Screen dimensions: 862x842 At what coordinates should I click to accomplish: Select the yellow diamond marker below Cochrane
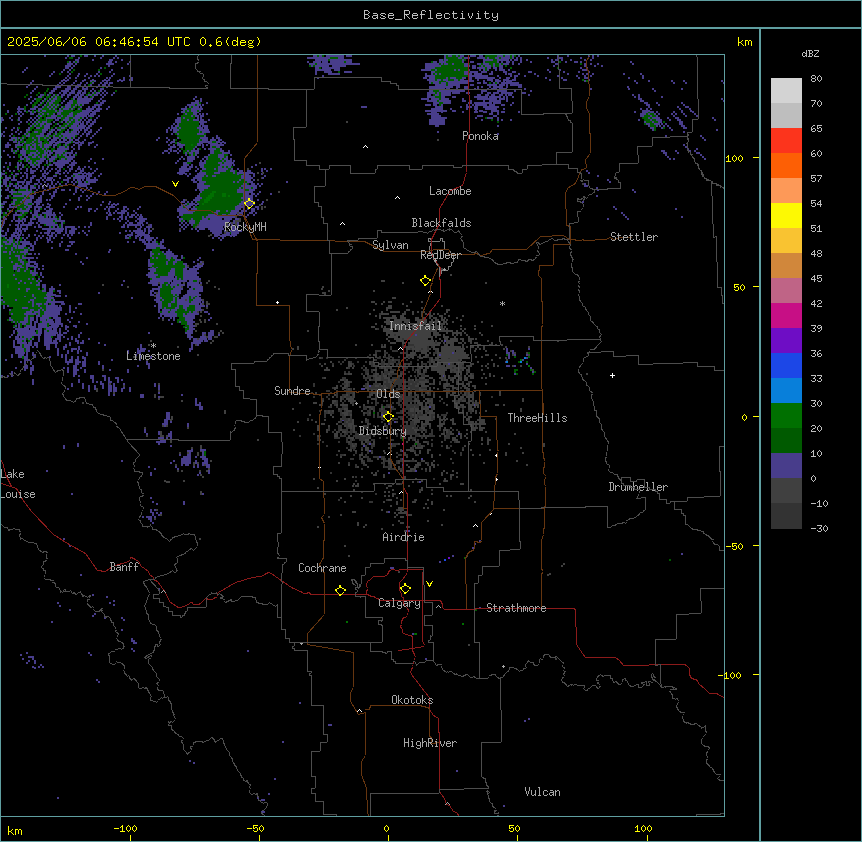click(x=340, y=590)
